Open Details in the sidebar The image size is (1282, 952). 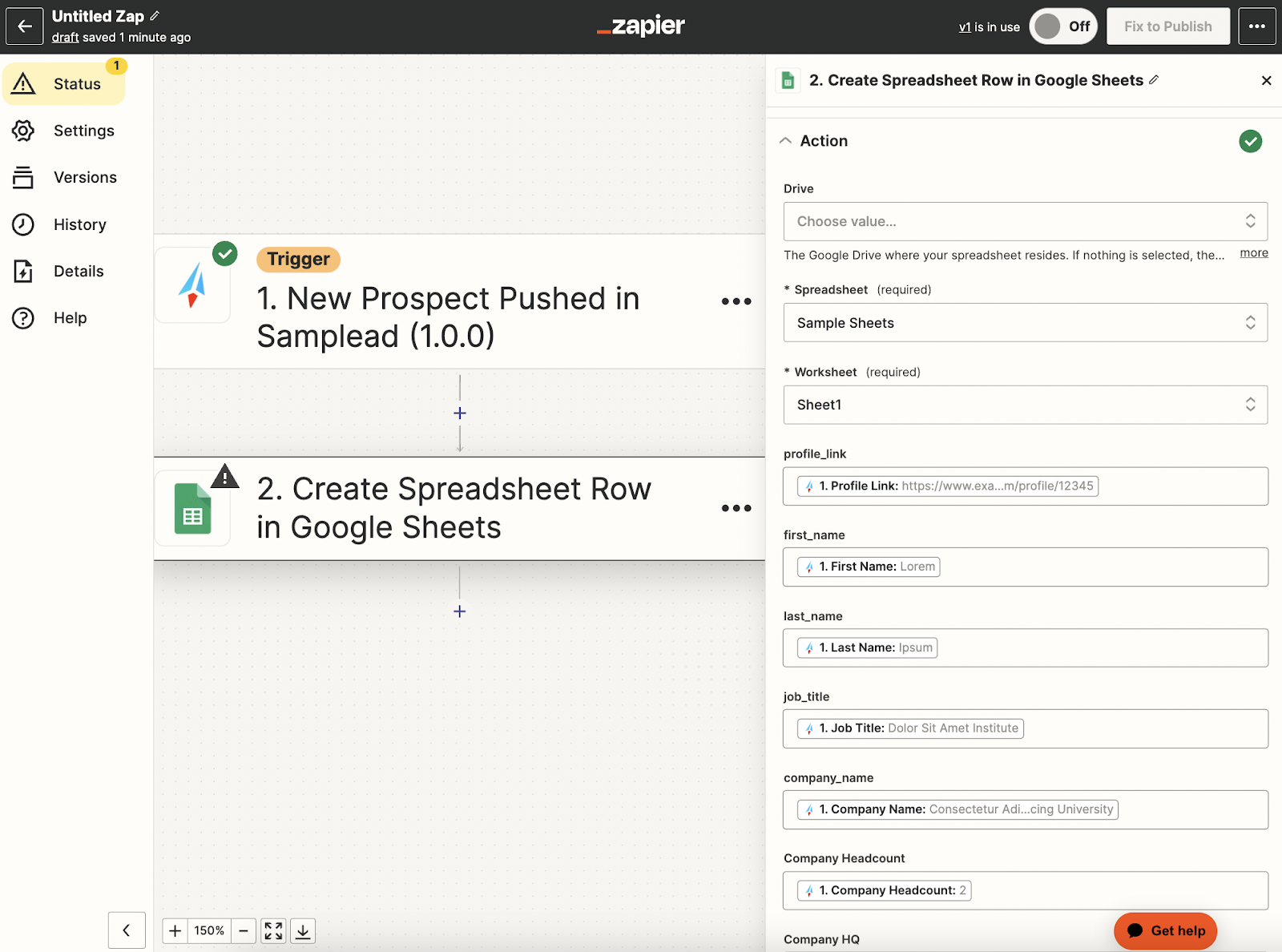click(x=64, y=271)
